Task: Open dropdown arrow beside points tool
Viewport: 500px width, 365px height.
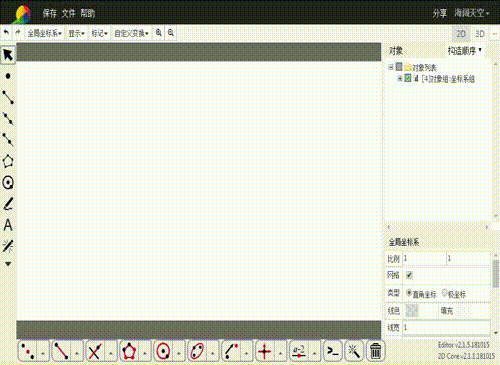Action: pos(43,352)
